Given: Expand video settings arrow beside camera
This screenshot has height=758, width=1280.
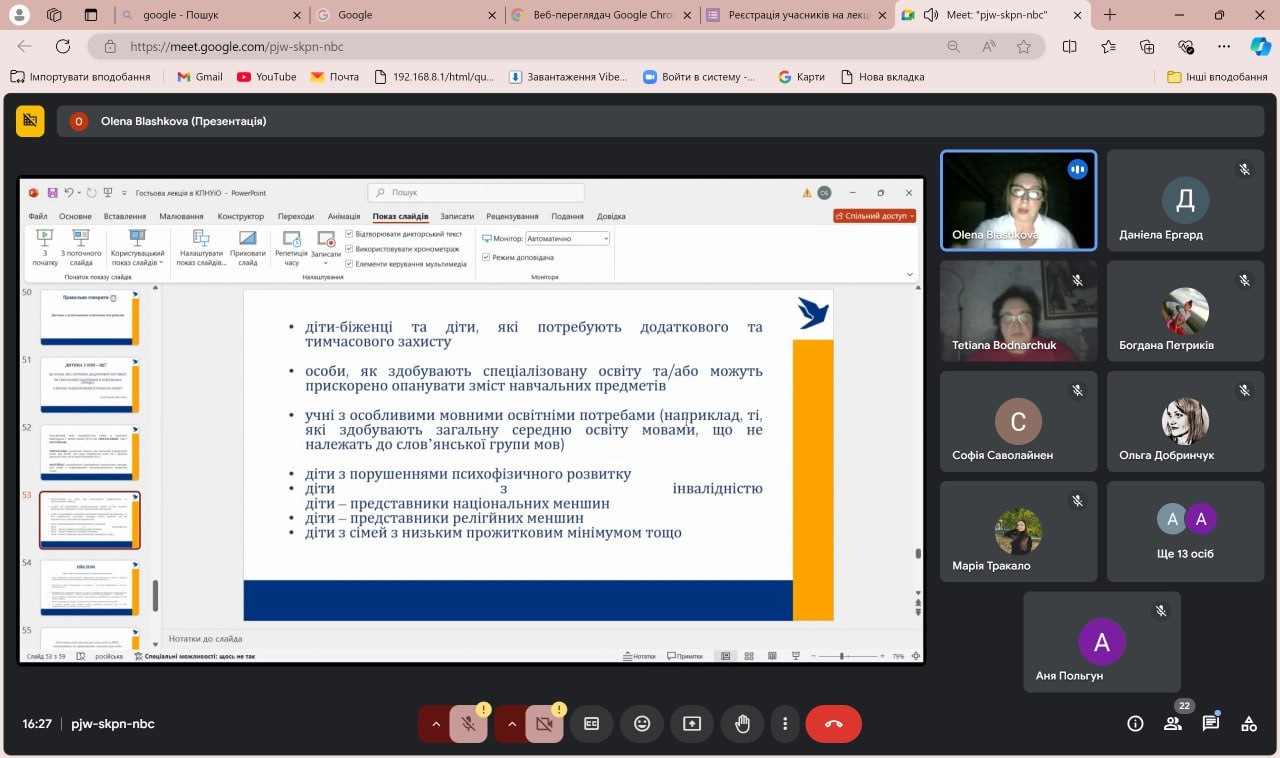Looking at the screenshot, I should click(511, 724).
